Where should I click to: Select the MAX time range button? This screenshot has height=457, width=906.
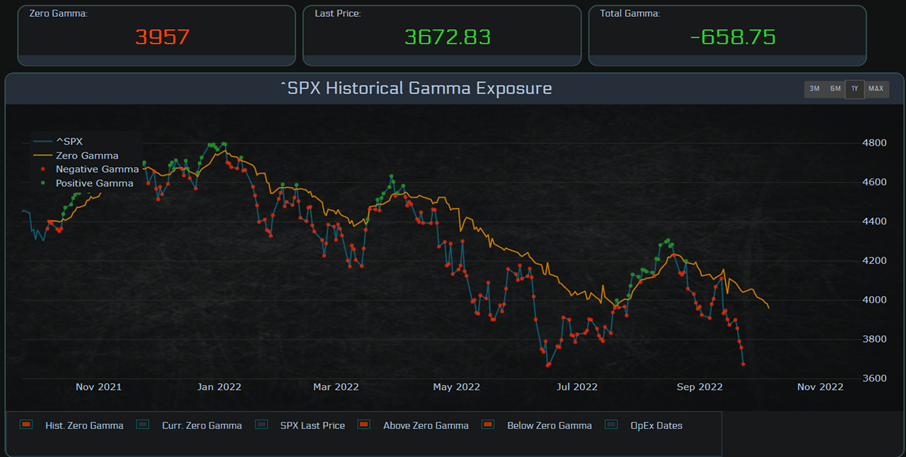pyautogui.click(x=876, y=89)
